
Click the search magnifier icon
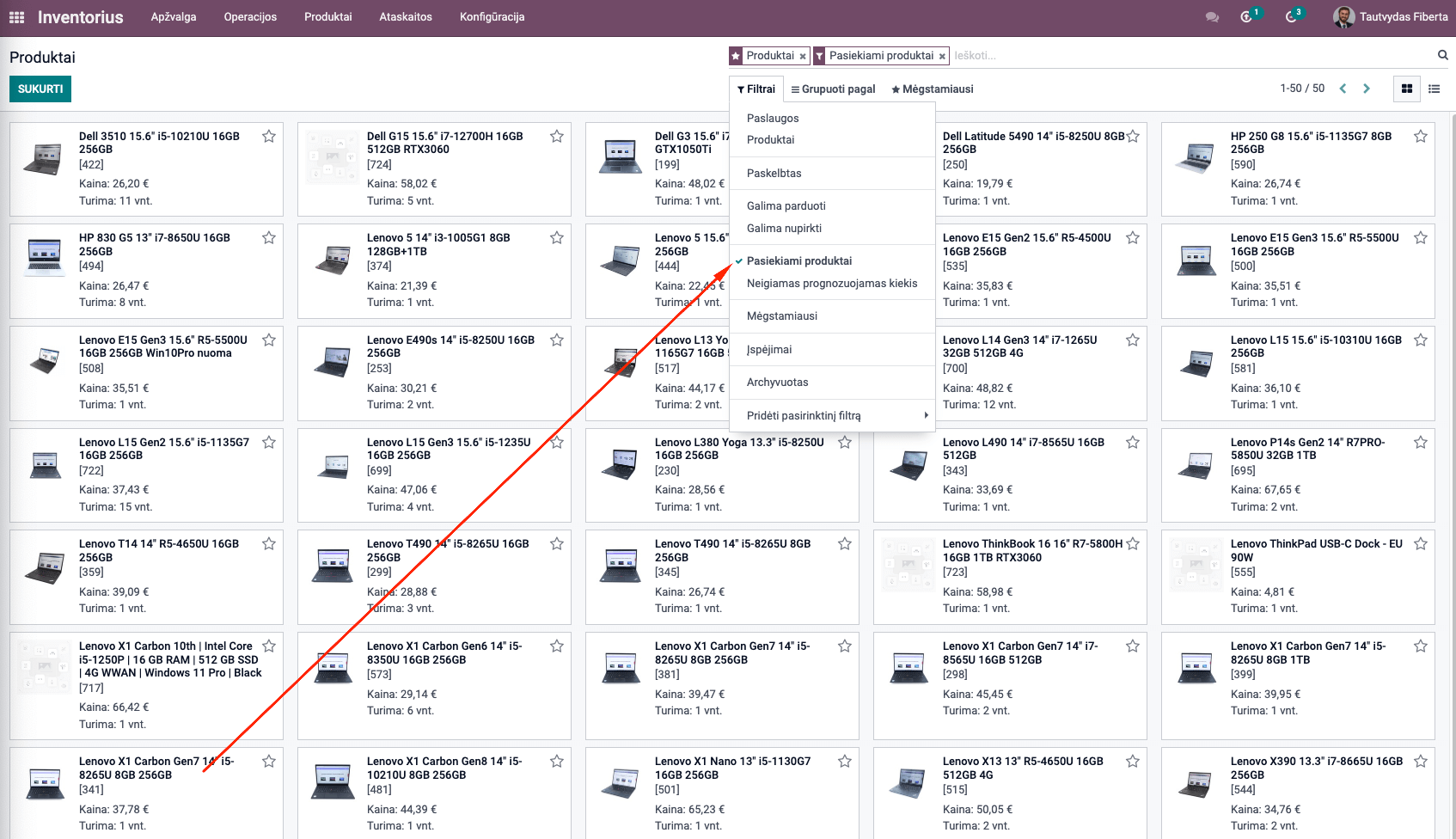(1443, 55)
